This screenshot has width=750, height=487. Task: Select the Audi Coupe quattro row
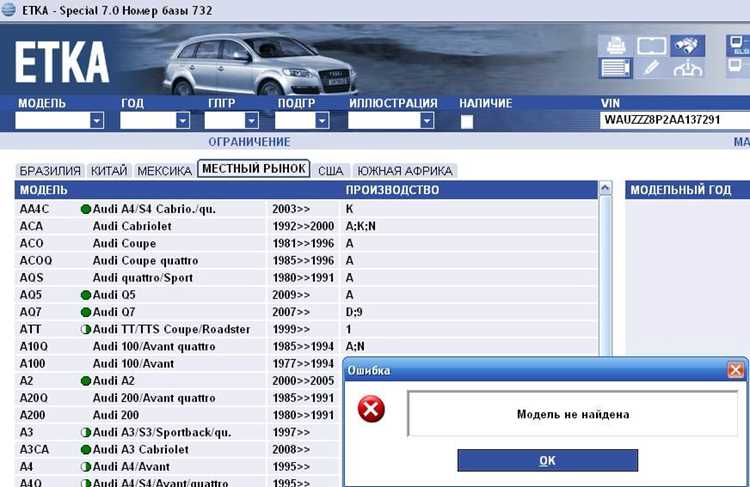point(306,261)
